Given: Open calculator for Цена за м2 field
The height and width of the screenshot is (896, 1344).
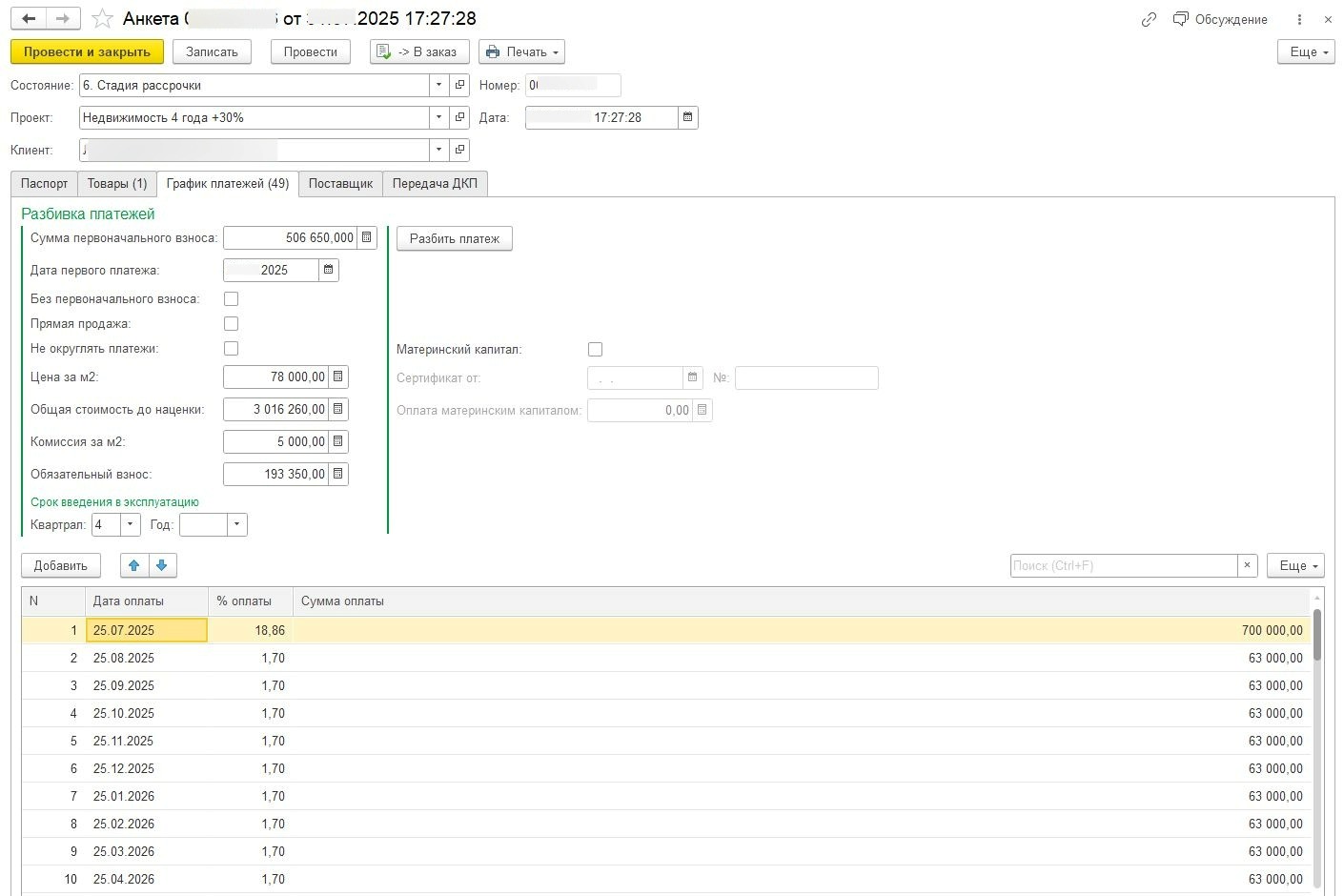Looking at the screenshot, I should pos(337,377).
